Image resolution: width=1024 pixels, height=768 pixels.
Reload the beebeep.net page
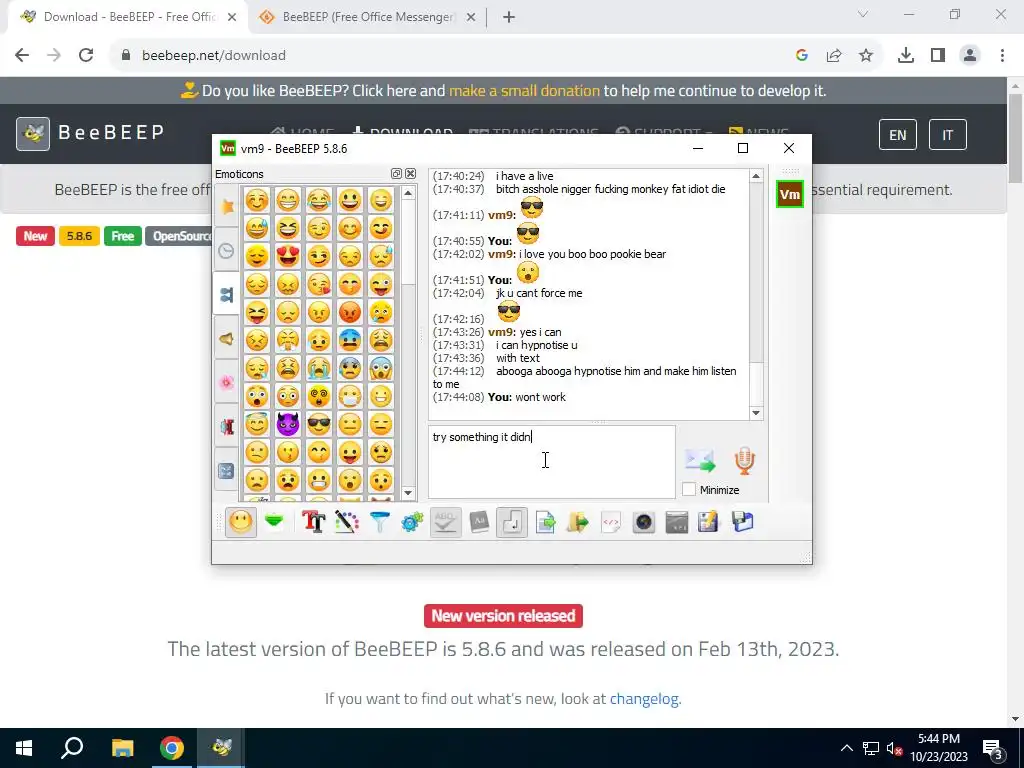coord(86,56)
